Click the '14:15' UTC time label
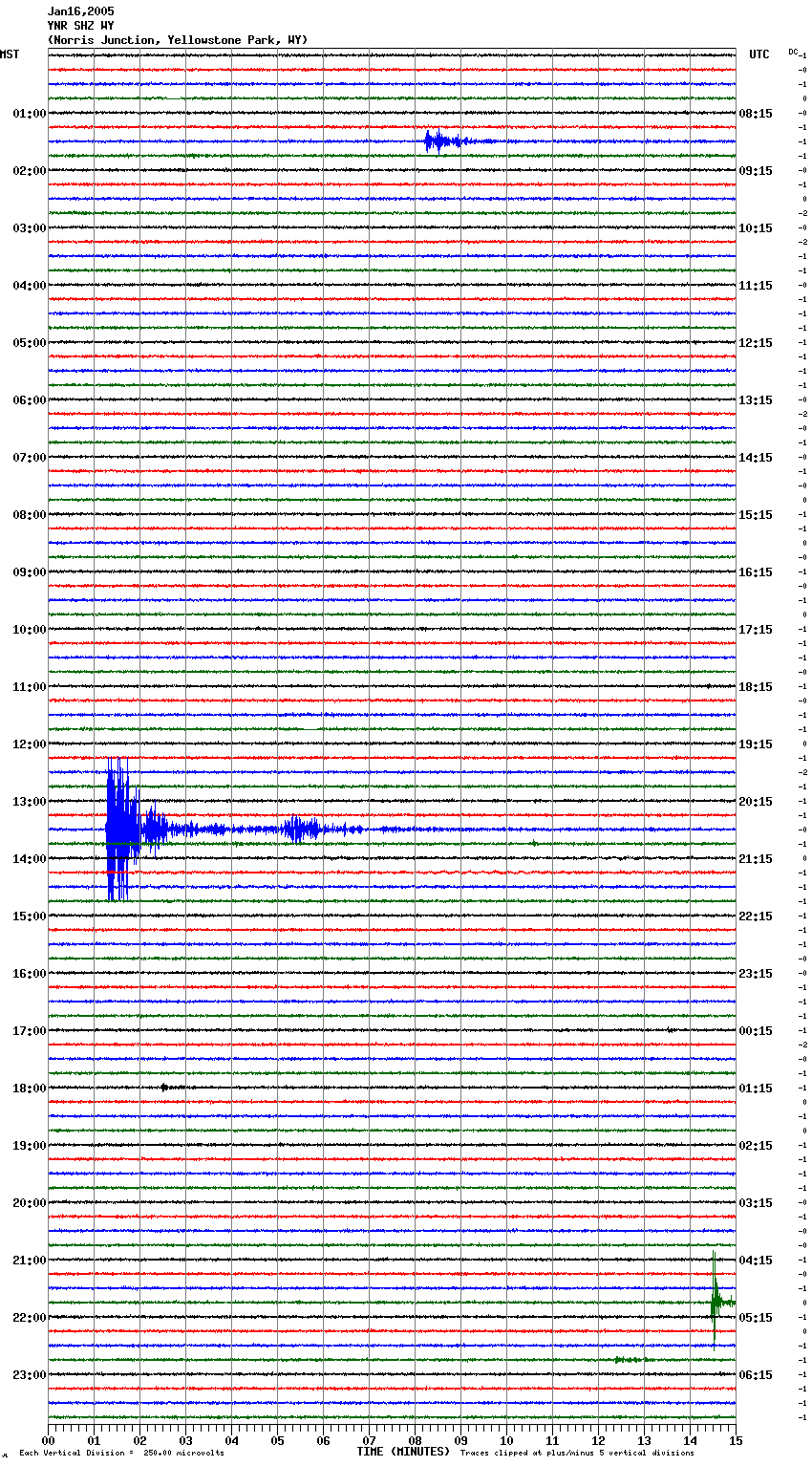The image size is (812, 1466). [756, 458]
